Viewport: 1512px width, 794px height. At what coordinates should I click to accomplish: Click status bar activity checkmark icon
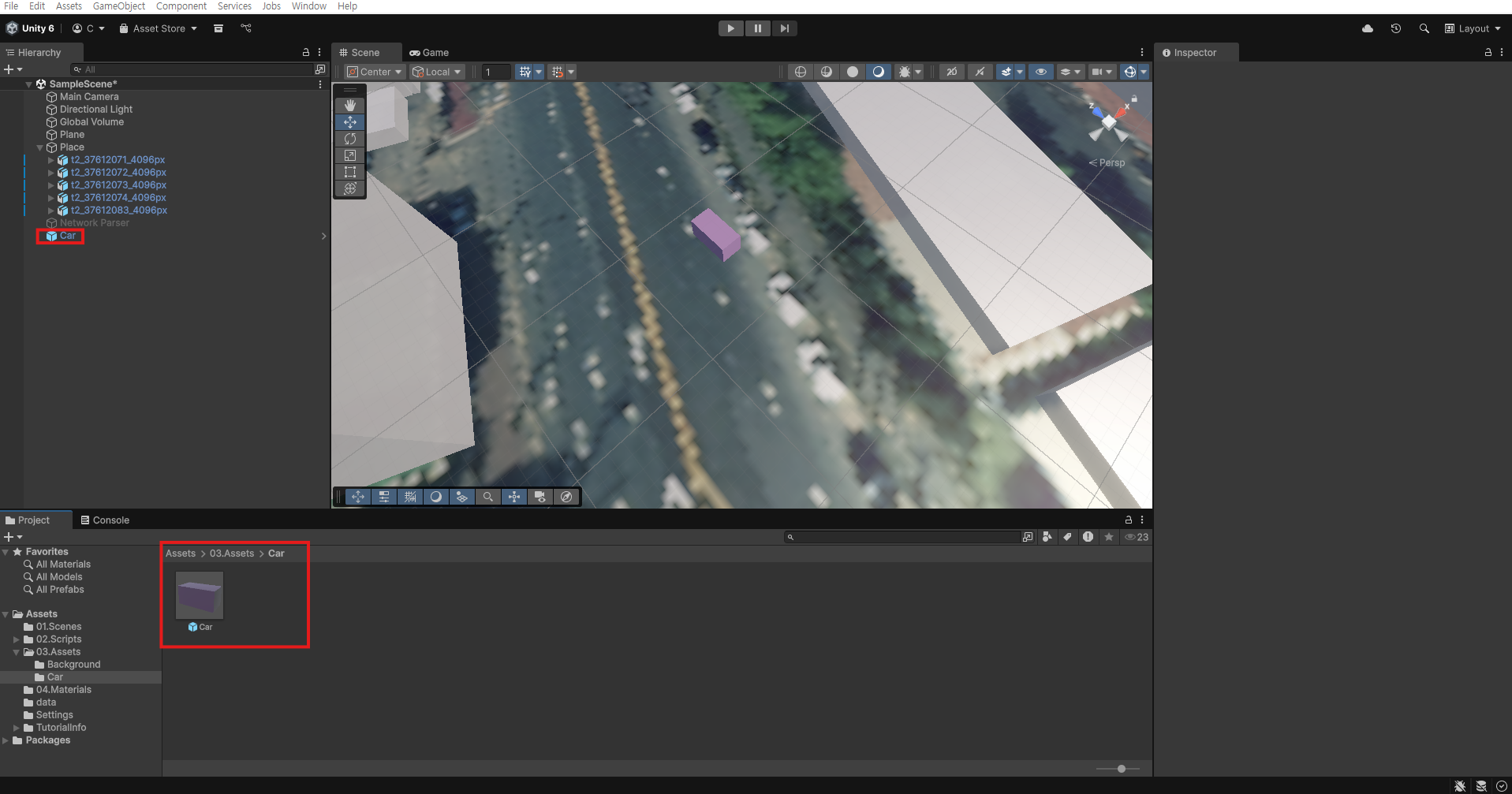click(1502, 786)
